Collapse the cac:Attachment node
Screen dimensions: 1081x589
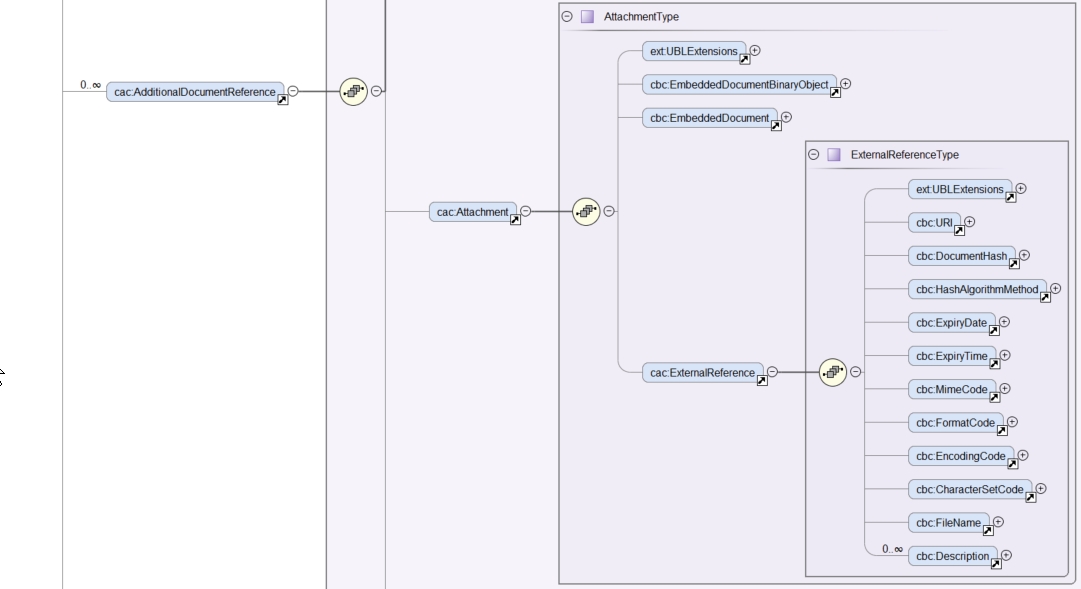click(x=525, y=211)
